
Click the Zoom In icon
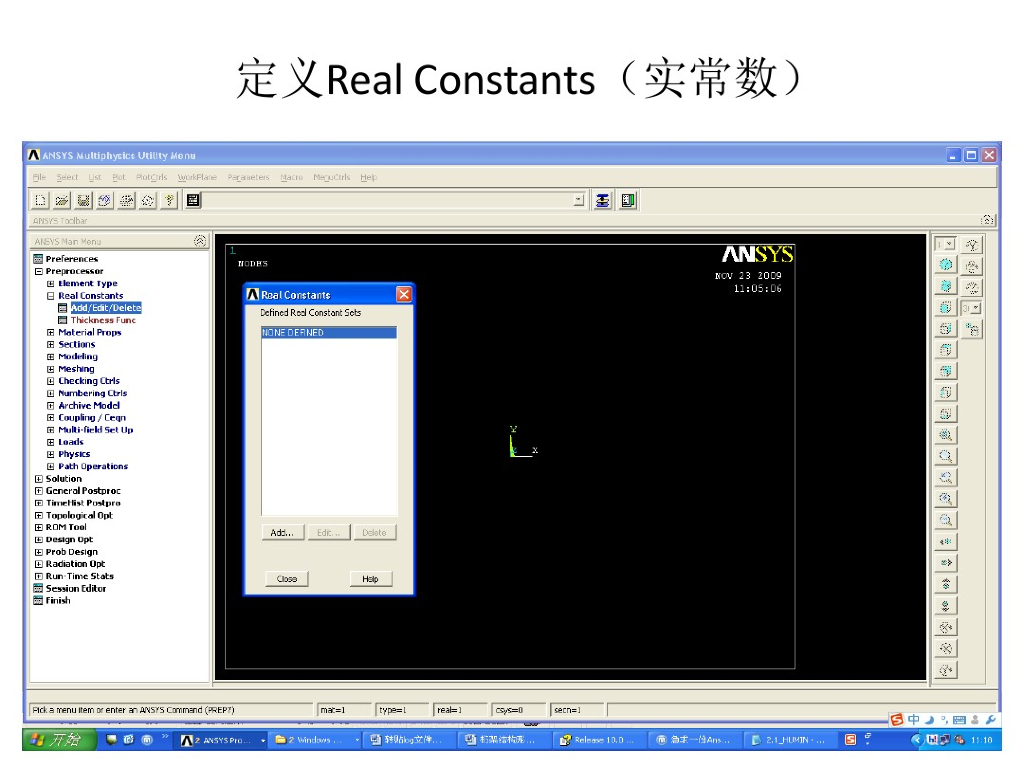pos(945,499)
